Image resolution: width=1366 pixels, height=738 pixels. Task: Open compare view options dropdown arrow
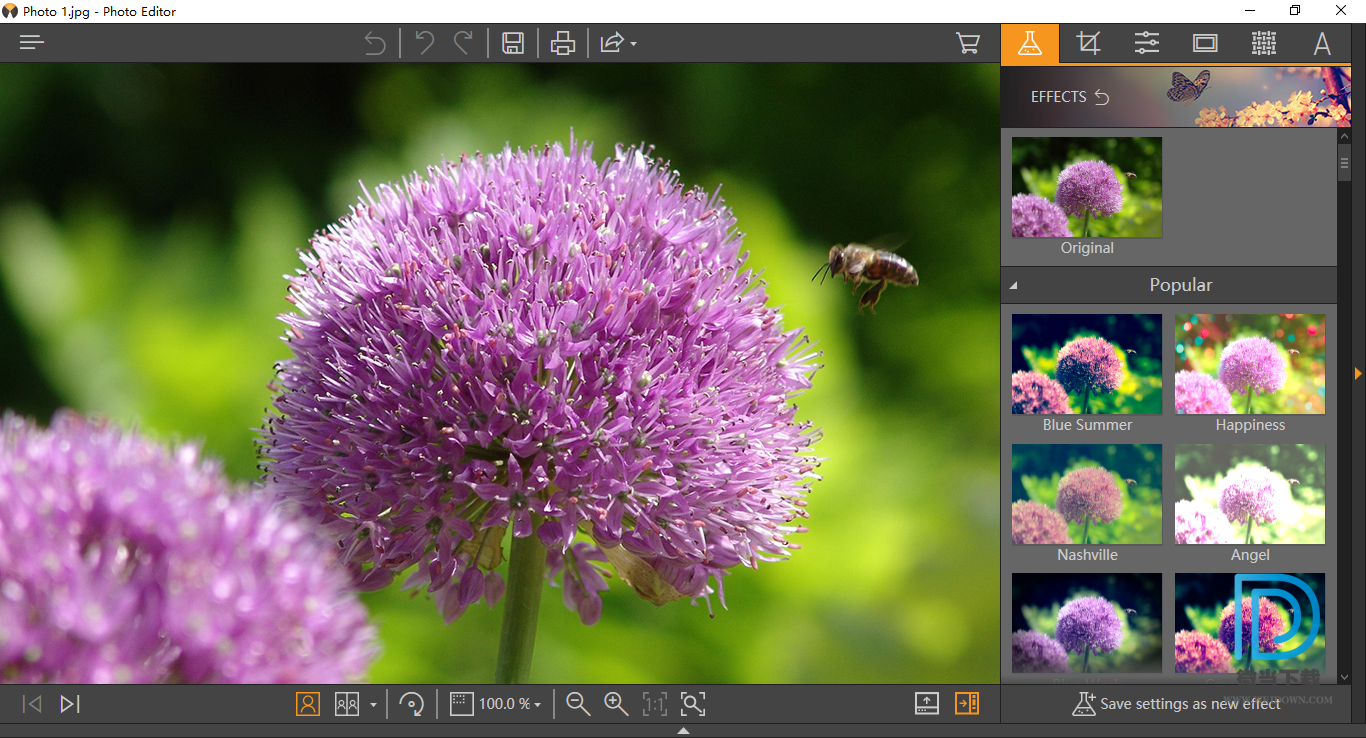click(373, 705)
